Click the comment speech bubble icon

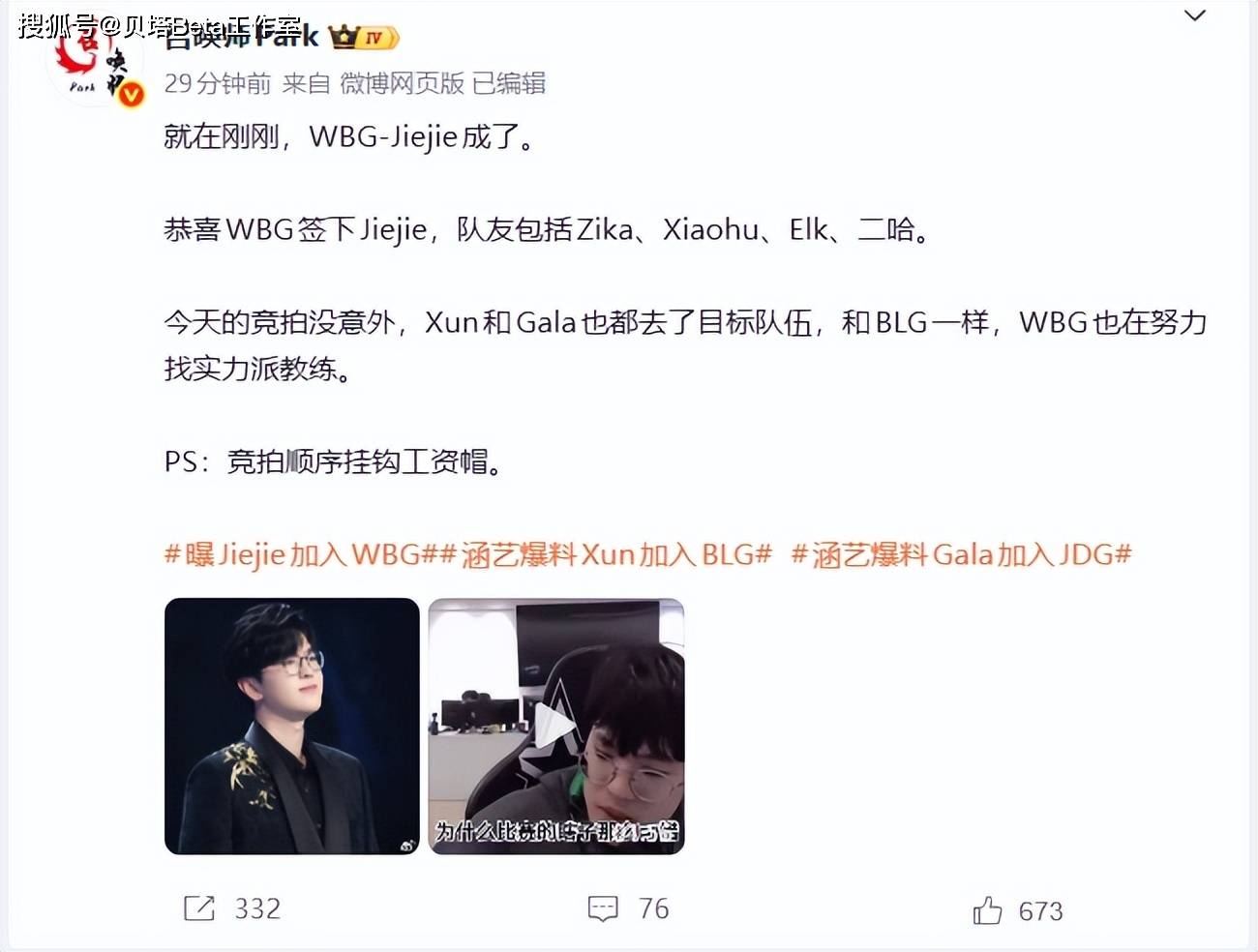tap(603, 908)
